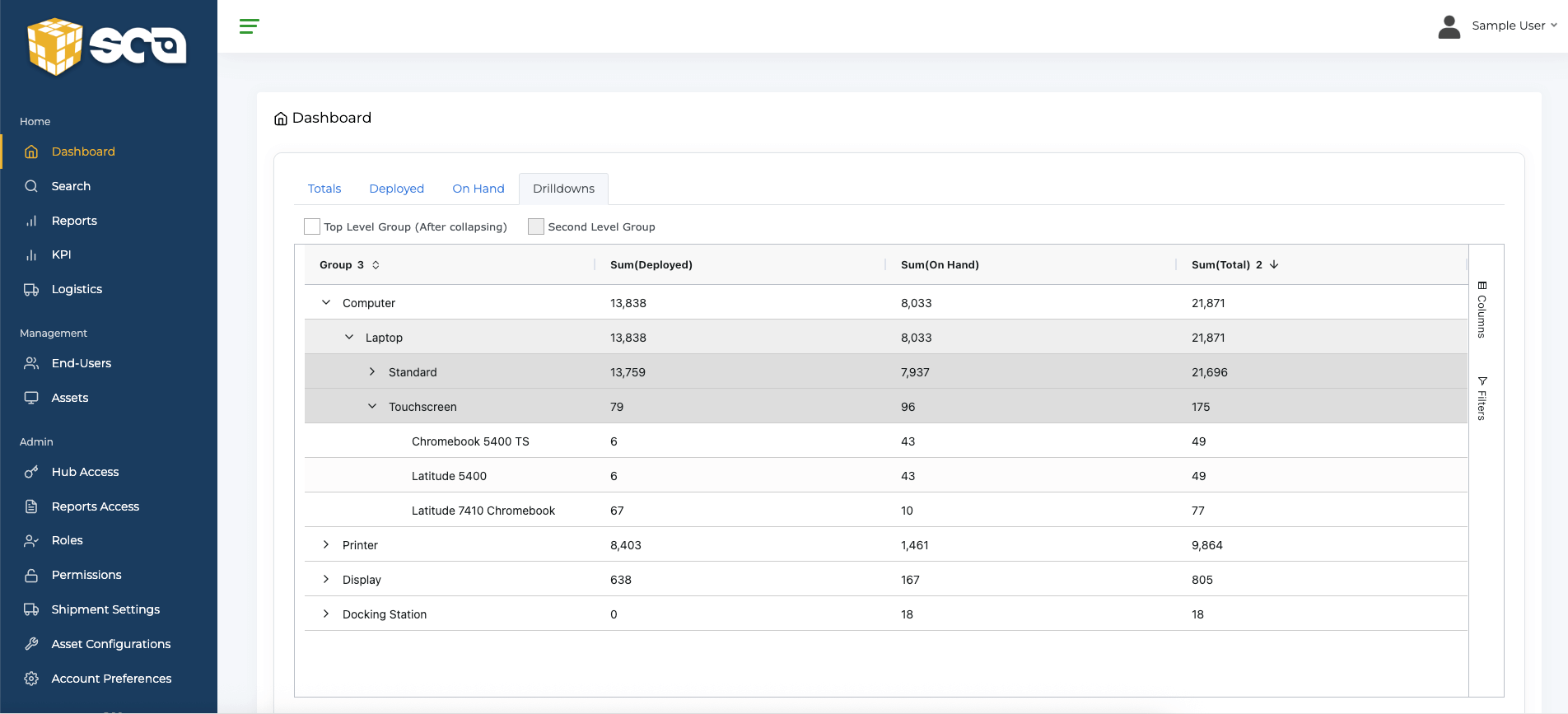Screen dimensions: 1568x714
Task: Collapse the Laptop group row
Action: [x=349, y=337]
